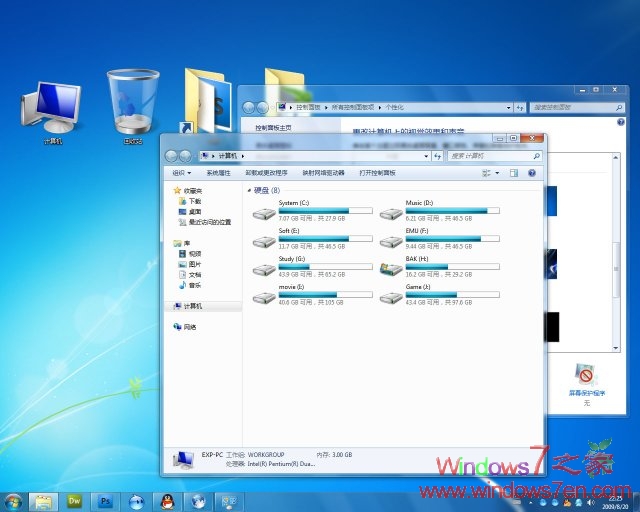This screenshot has width=640, height=512.
Task: Open the view options dropdown arrow
Action: (x=497, y=173)
